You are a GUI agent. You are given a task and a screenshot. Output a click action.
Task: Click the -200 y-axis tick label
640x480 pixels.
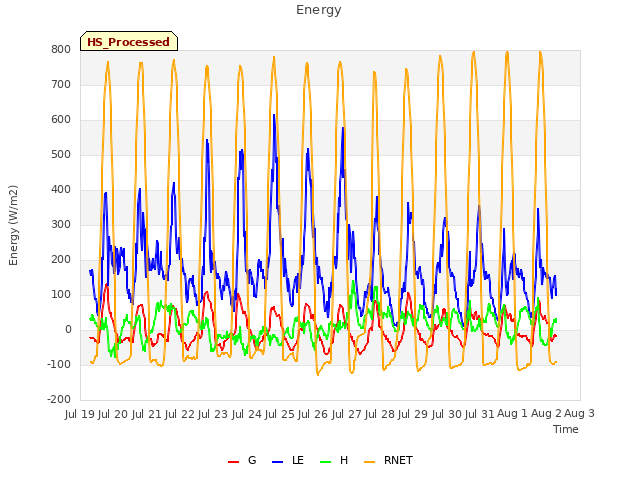[x=59, y=399]
